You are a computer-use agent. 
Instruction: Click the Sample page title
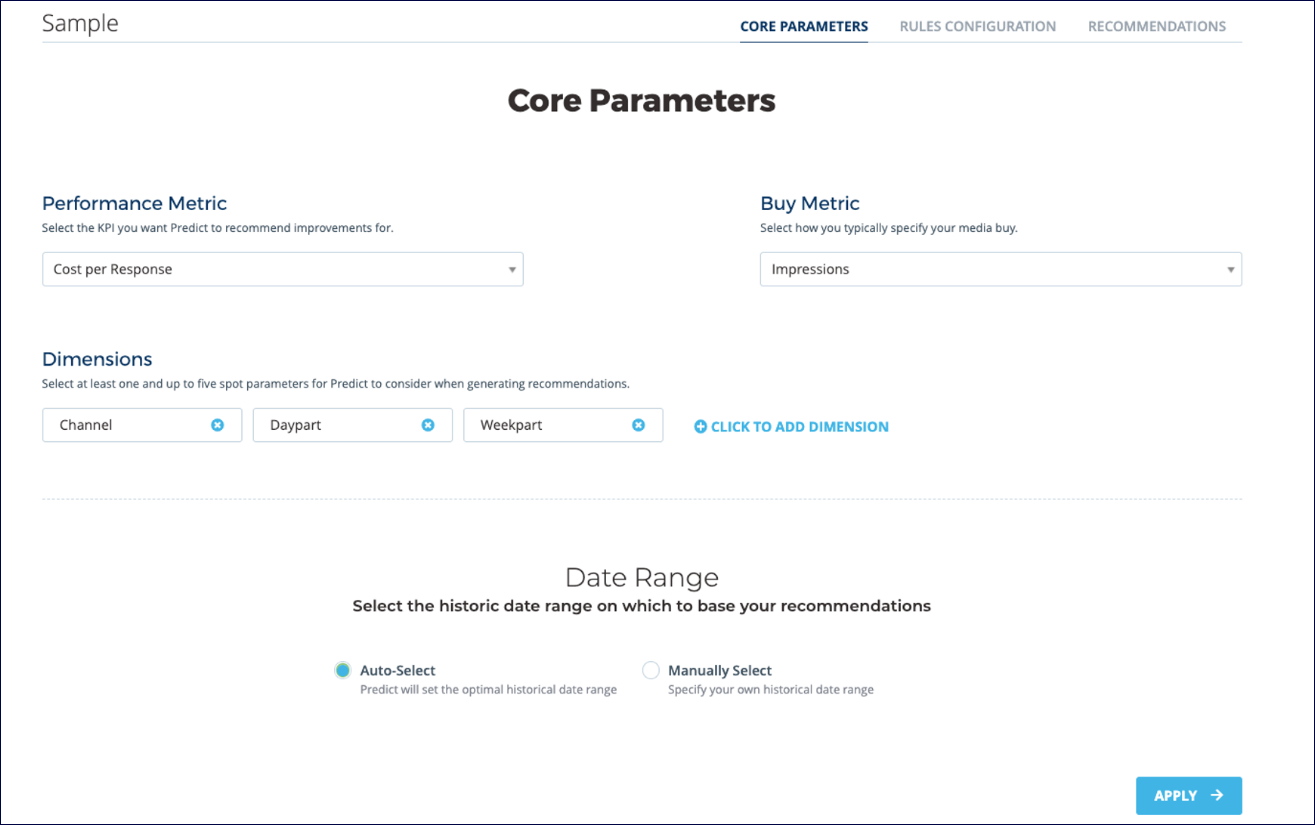coord(80,23)
